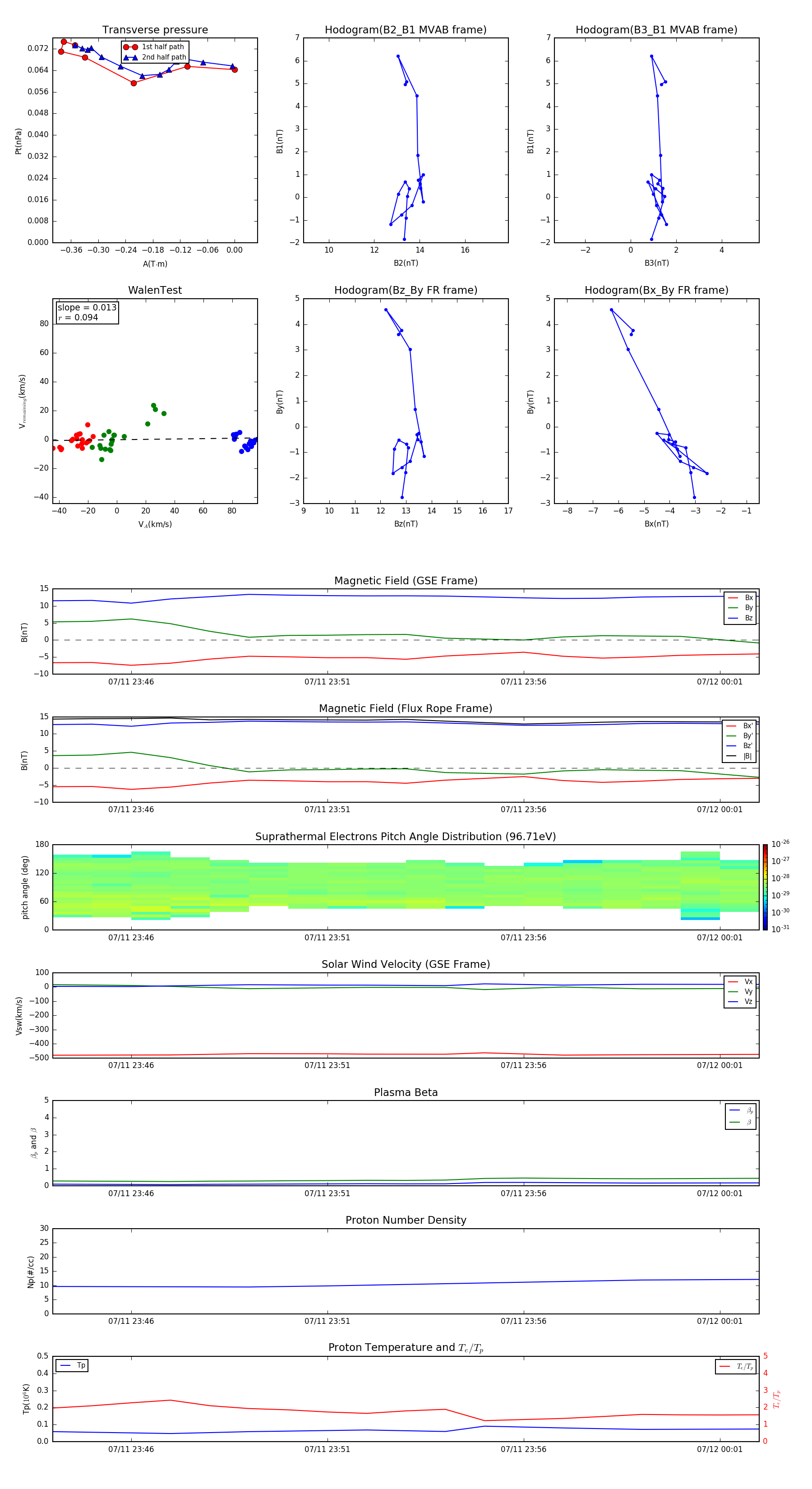
Task: Click '07/11 23:46' tick under GSE magnetic field
Action: (131, 682)
